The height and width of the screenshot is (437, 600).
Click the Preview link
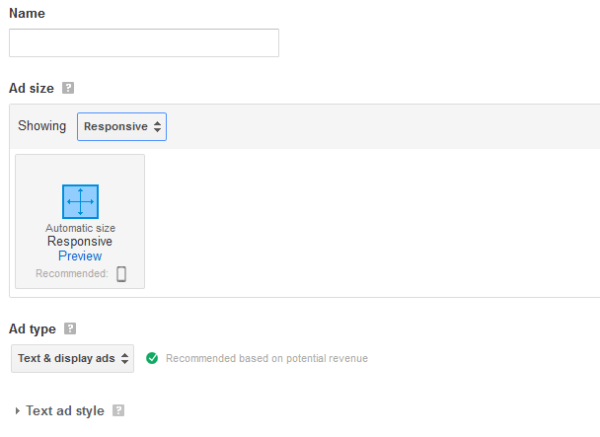point(80,256)
